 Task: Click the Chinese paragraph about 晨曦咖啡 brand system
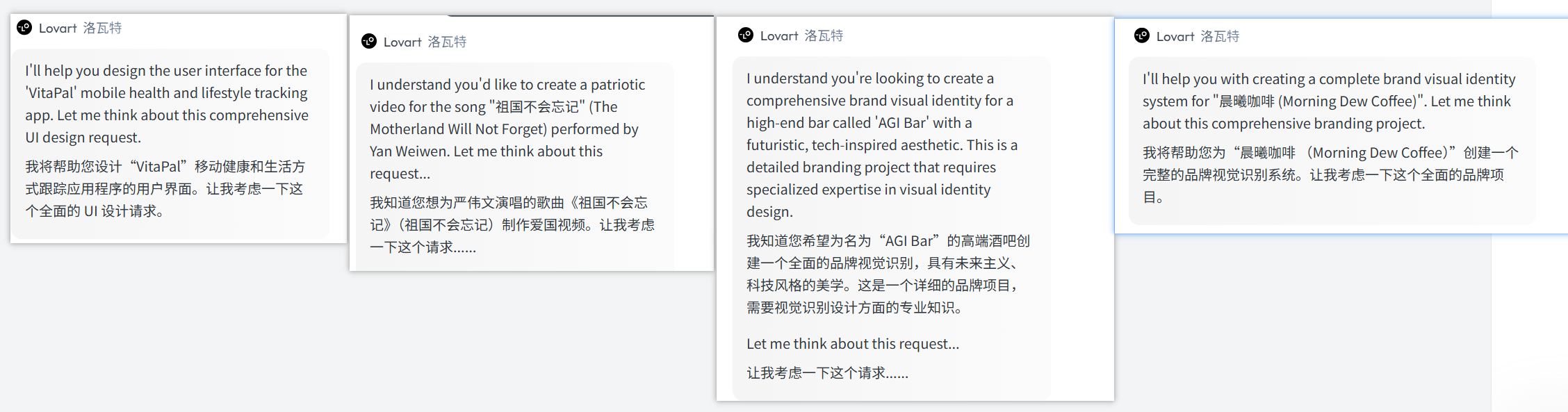tap(1330, 175)
